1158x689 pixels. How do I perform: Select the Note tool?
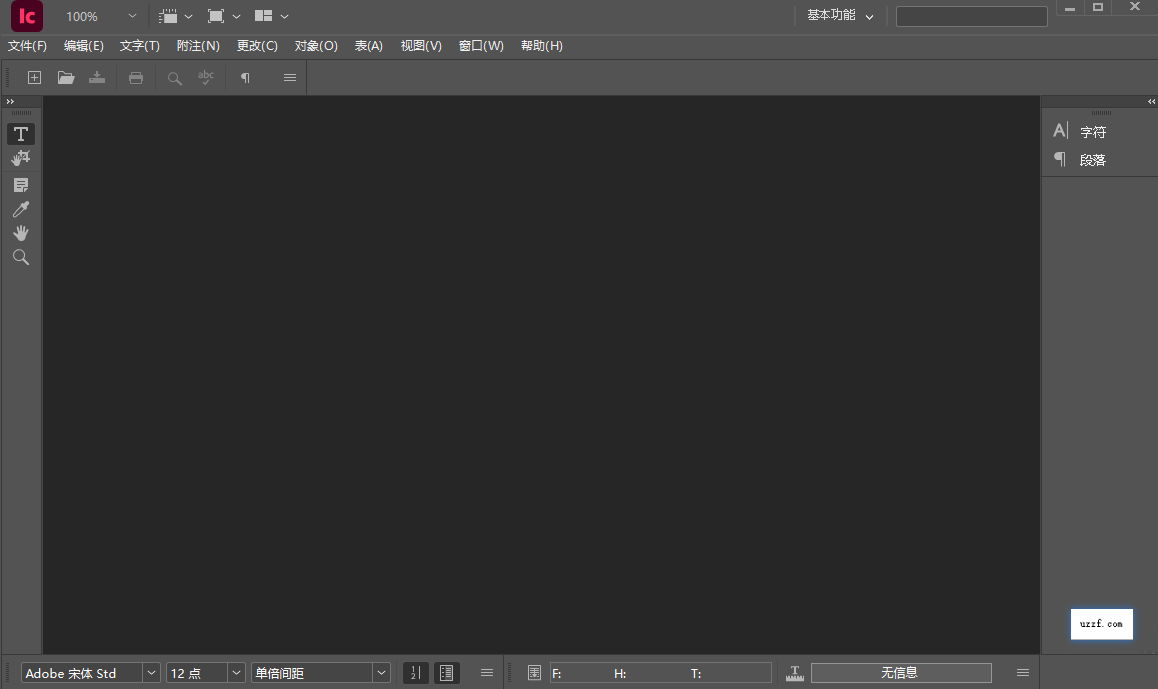pyautogui.click(x=20, y=184)
